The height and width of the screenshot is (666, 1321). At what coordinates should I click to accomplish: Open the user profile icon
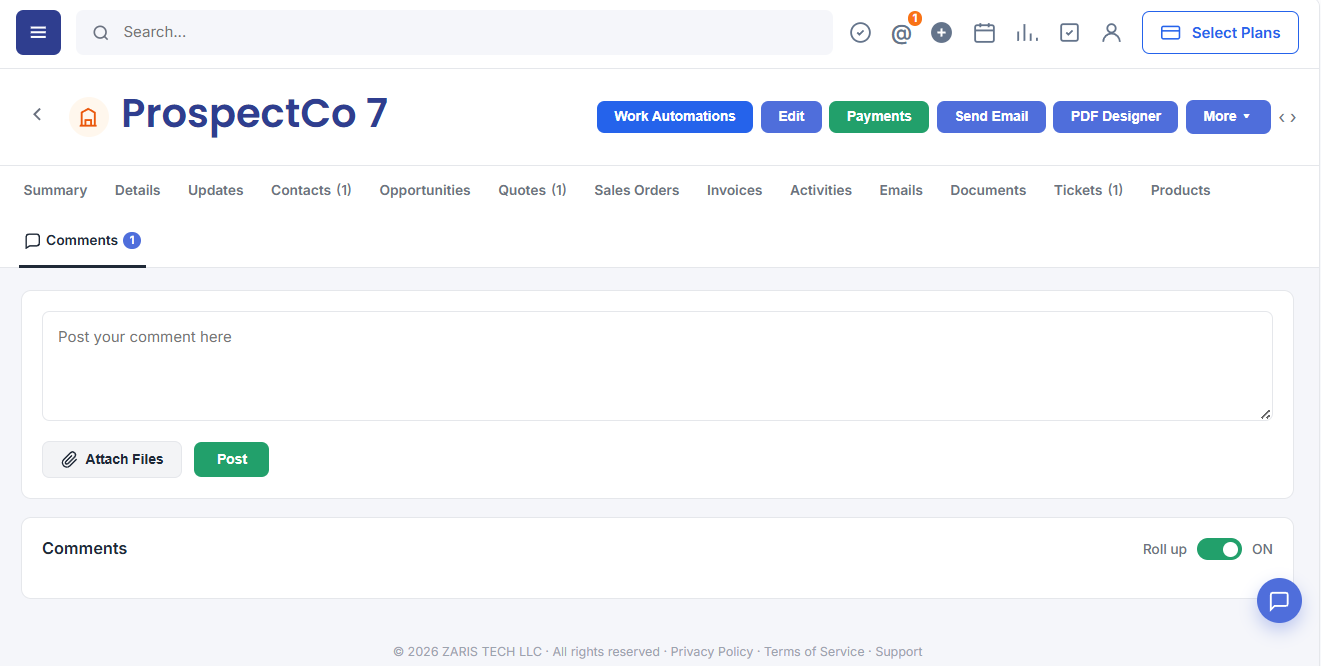(1111, 33)
